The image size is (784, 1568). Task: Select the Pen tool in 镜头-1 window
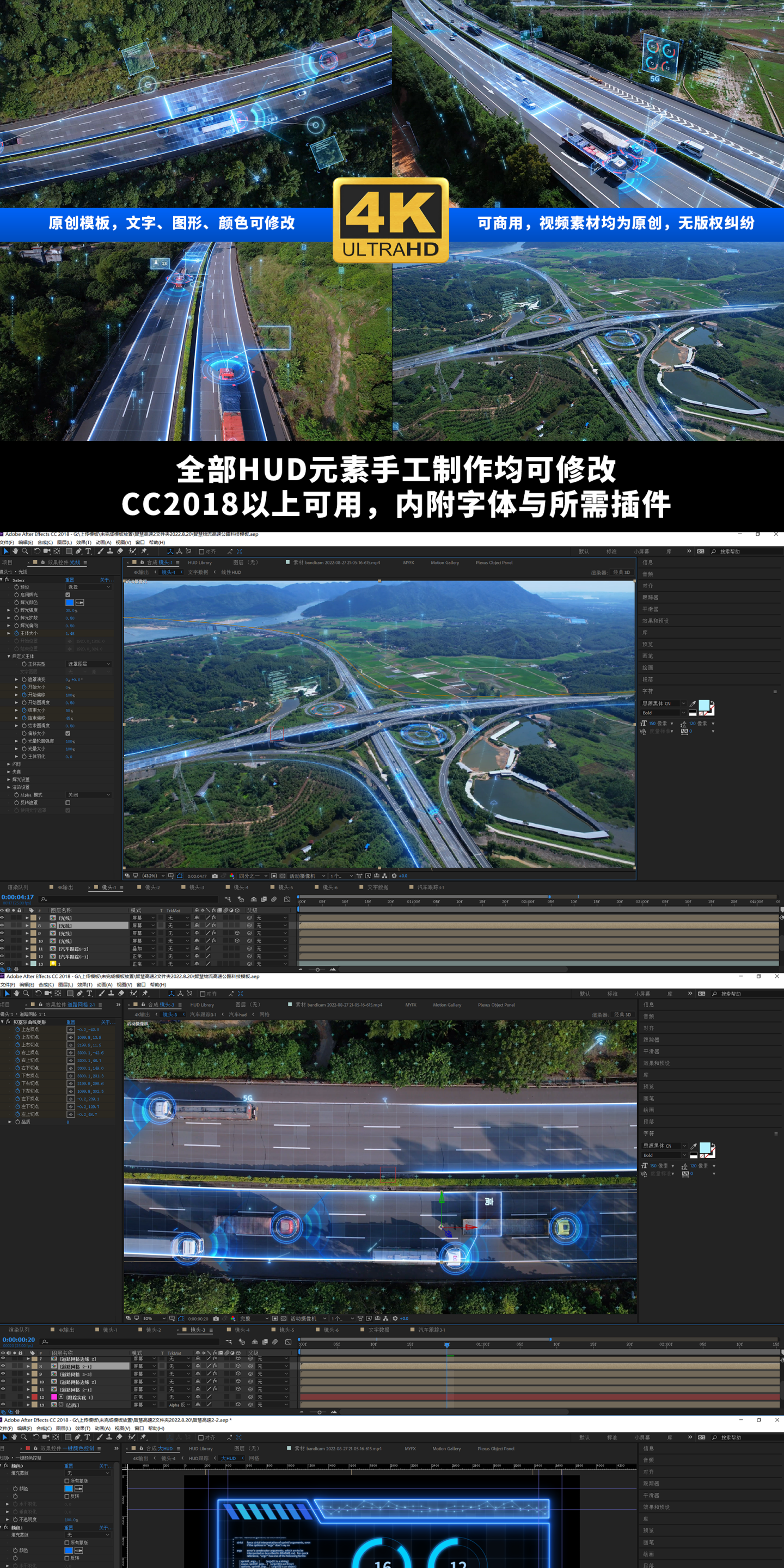pos(78,551)
